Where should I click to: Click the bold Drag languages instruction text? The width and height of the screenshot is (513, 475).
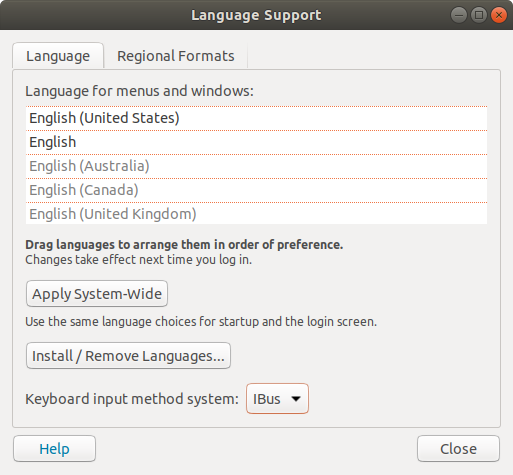(x=184, y=245)
